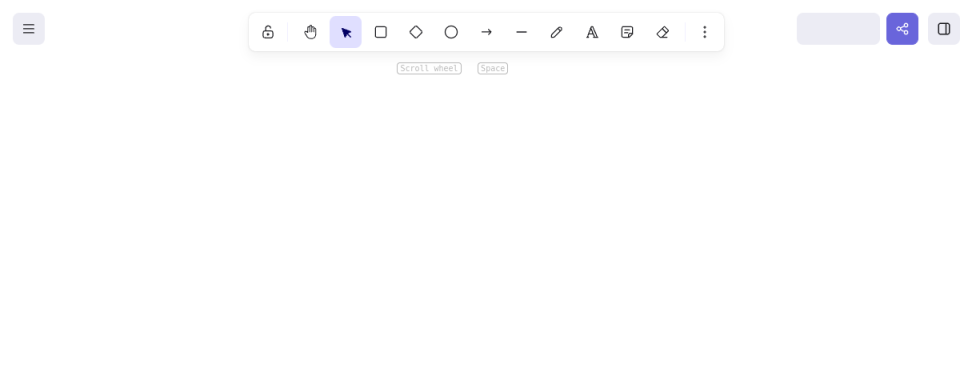Toggle the keep-tool-active lock
This screenshot has width=960, height=384.
pos(268,32)
